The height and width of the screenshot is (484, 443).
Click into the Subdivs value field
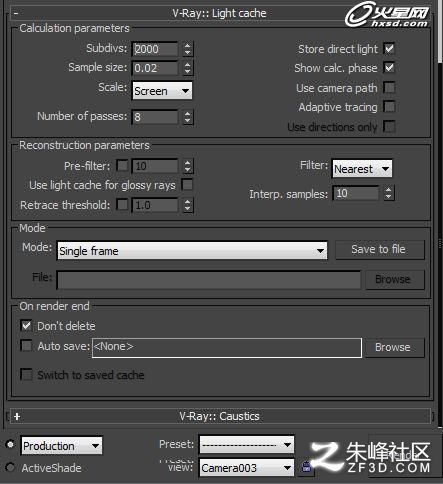pos(155,49)
